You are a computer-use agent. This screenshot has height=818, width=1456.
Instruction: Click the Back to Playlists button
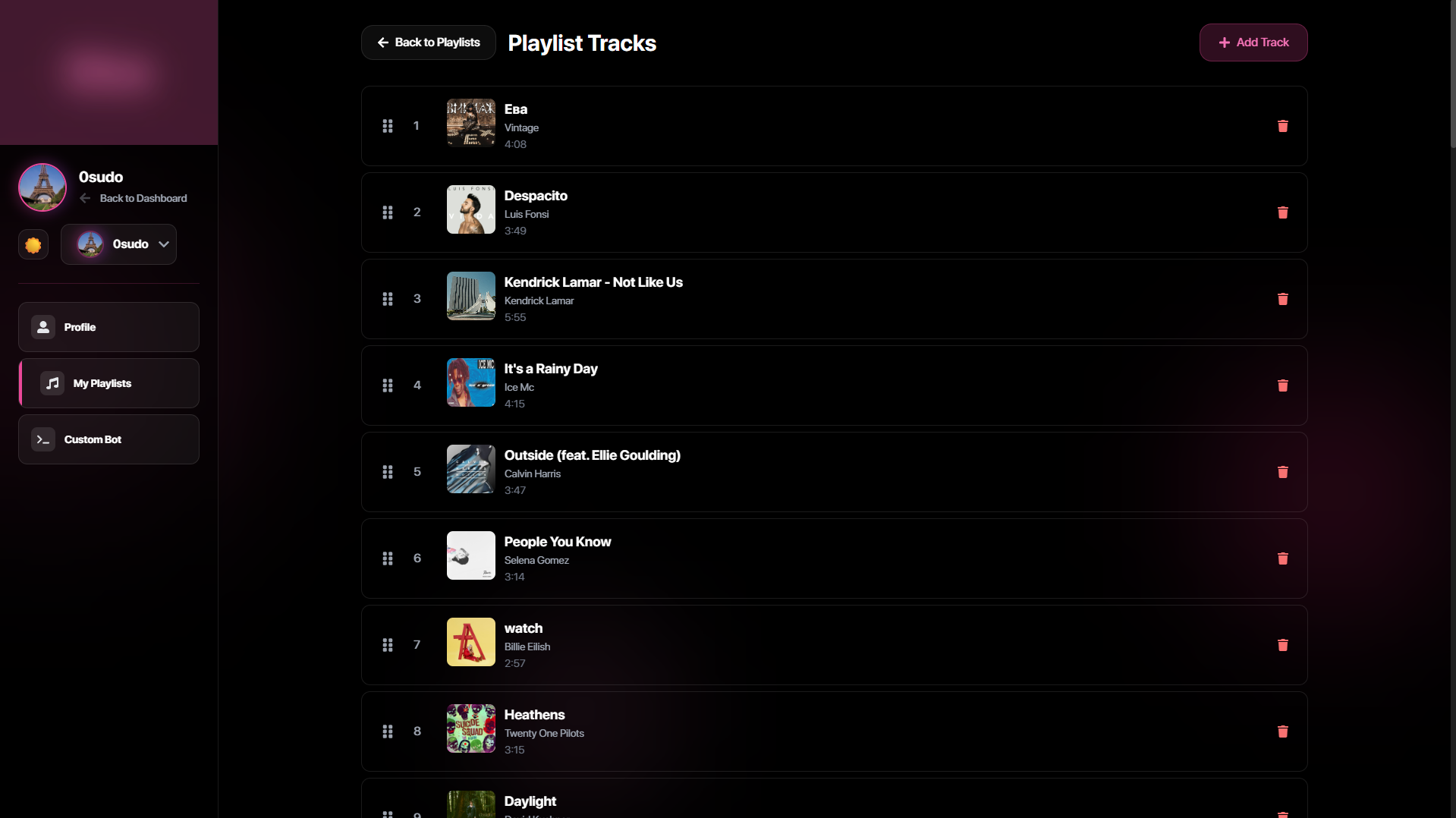point(428,42)
